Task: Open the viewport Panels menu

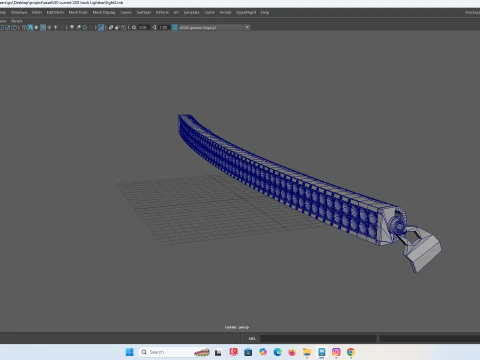Action: (x=17, y=21)
